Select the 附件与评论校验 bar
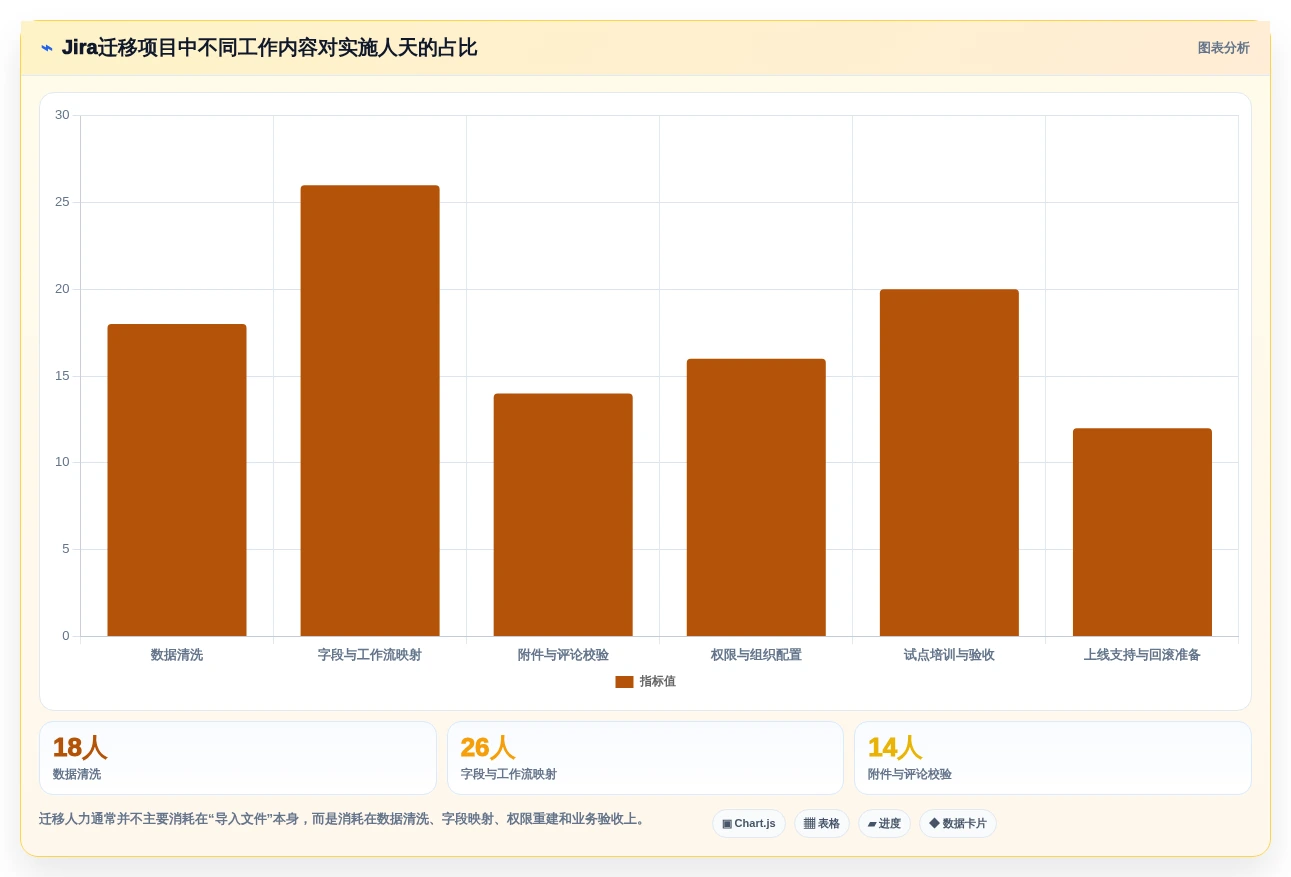Image resolution: width=1291 pixels, height=877 pixels. [x=563, y=515]
